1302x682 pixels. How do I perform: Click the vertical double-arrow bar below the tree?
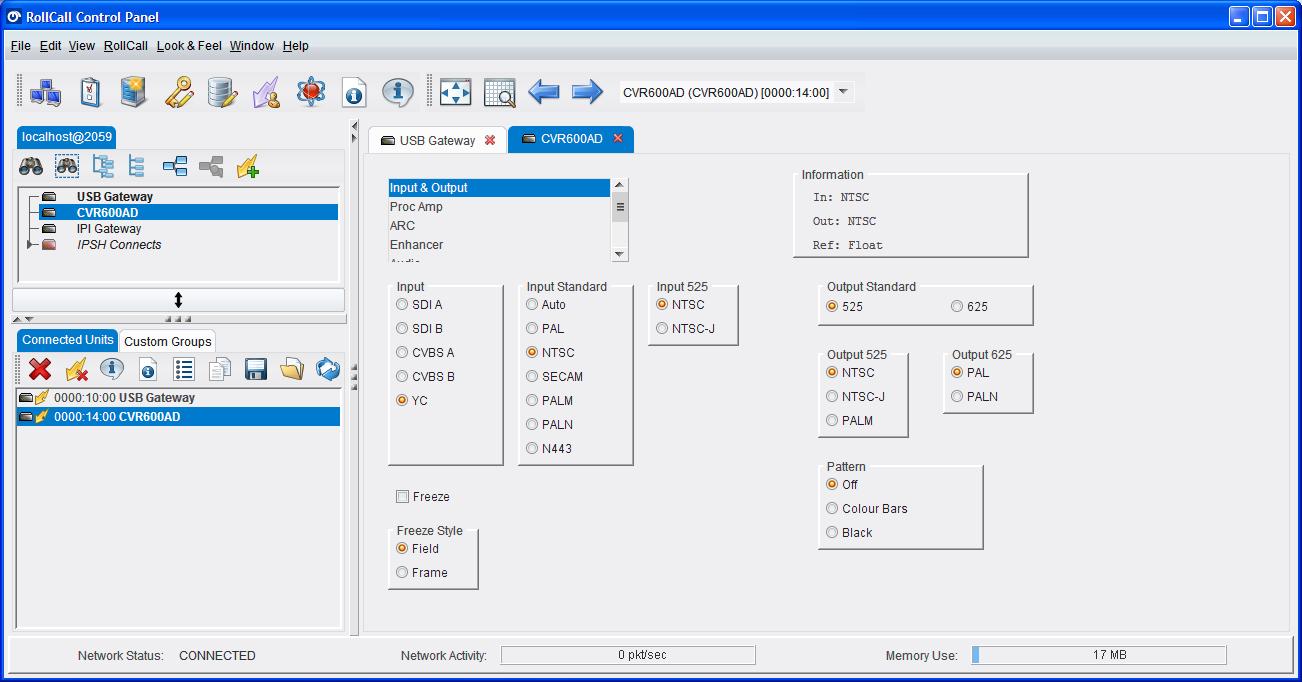pos(178,300)
